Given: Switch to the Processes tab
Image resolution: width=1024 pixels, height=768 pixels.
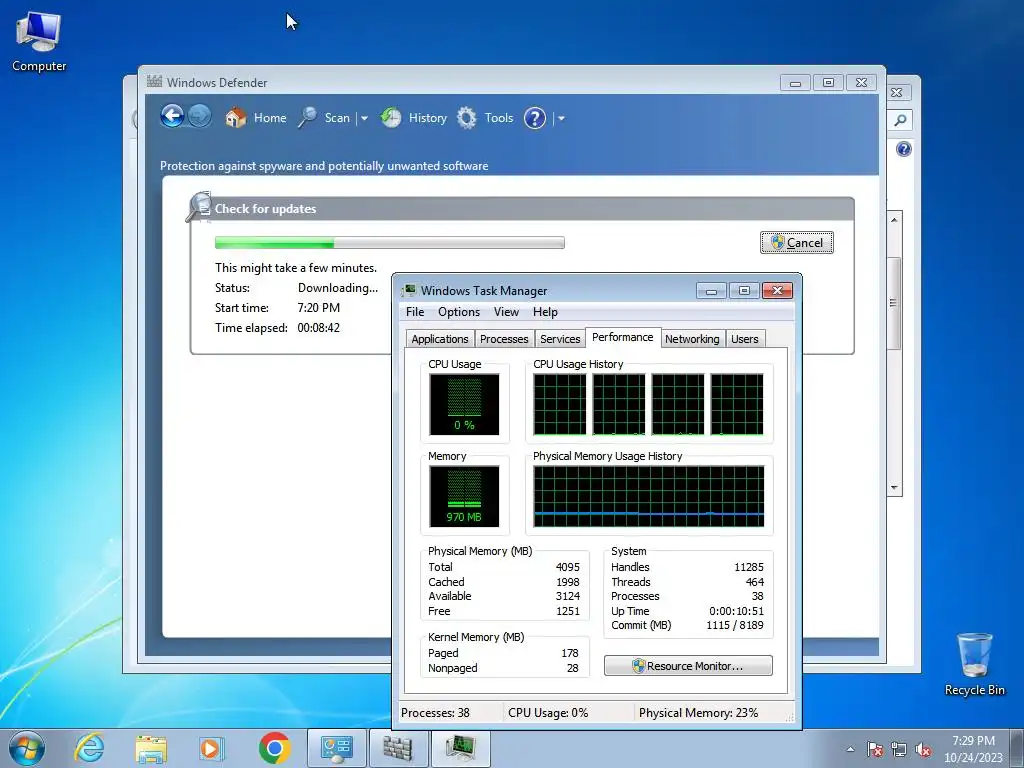Looking at the screenshot, I should (504, 339).
